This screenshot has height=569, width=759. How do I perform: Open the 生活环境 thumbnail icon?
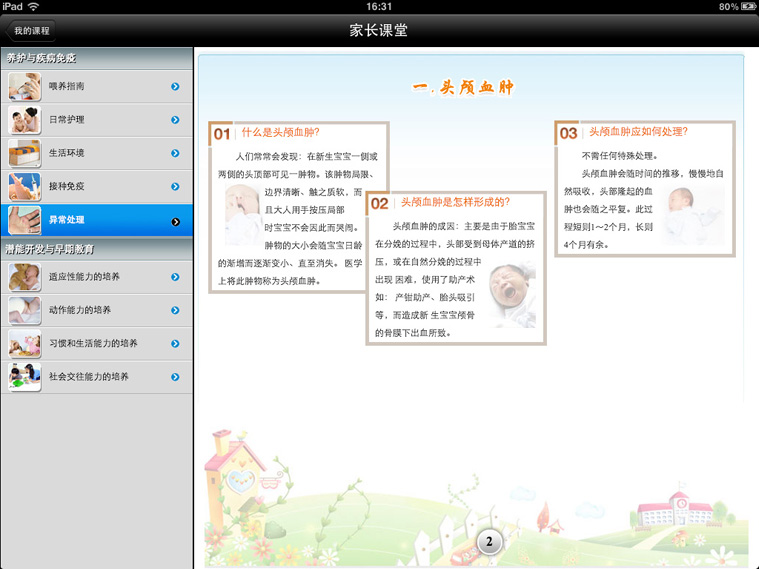[x=25, y=154]
